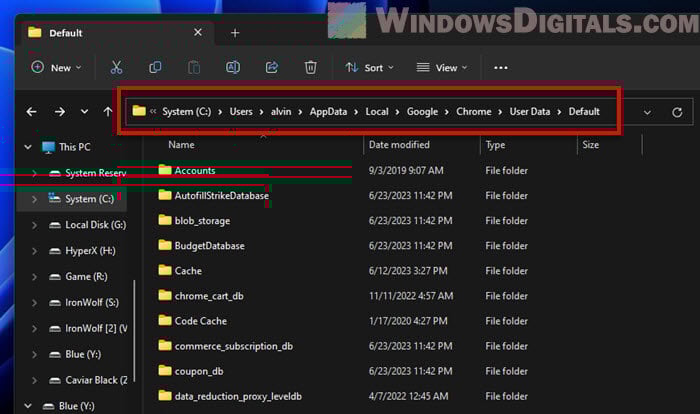The width and height of the screenshot is (700, 414).
Task: Click the Copy icon in toolbar
Action: pos(155,67)
